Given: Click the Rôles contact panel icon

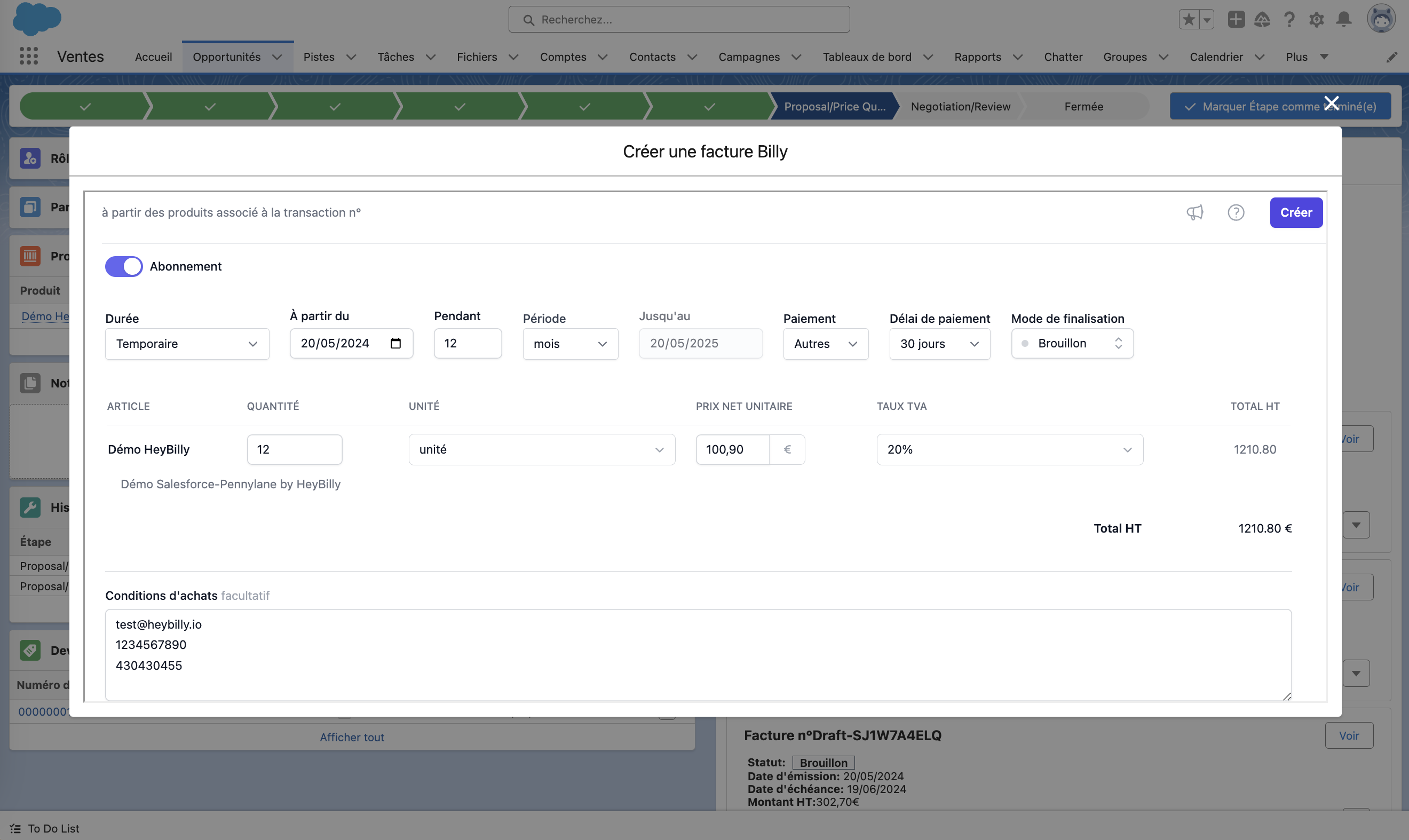Looking at the screenshot, I should coord(30,158).
